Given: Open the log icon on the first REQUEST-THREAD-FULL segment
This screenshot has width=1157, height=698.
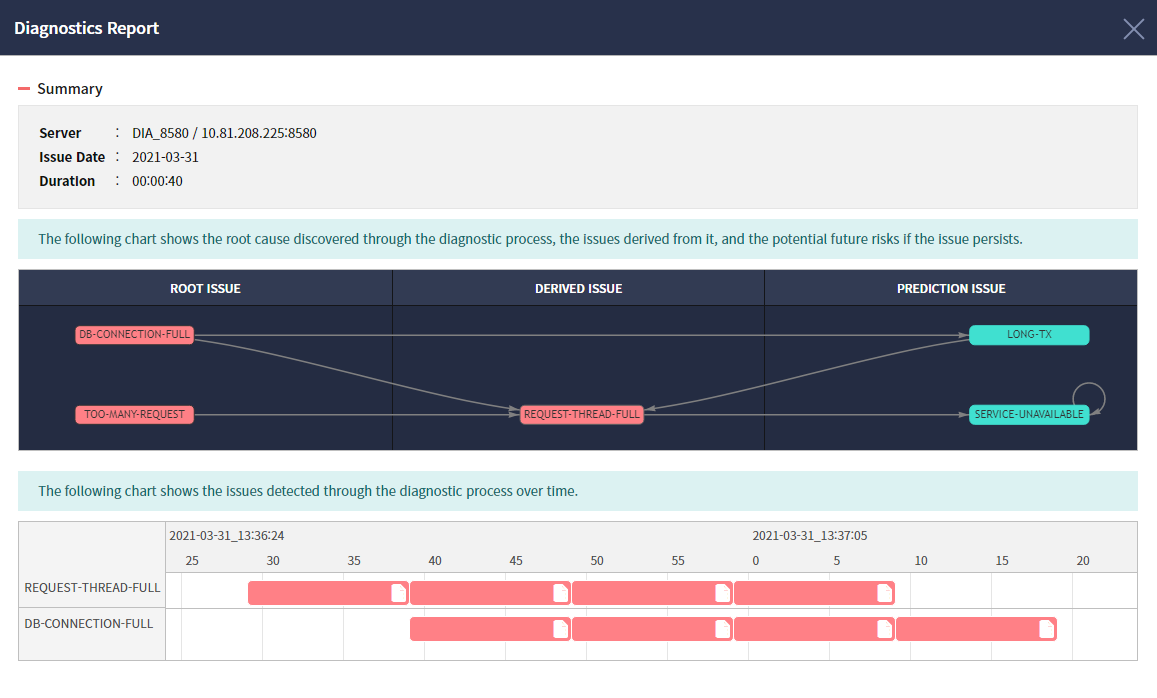Looking at the screenshot, I should pos(397,592).
